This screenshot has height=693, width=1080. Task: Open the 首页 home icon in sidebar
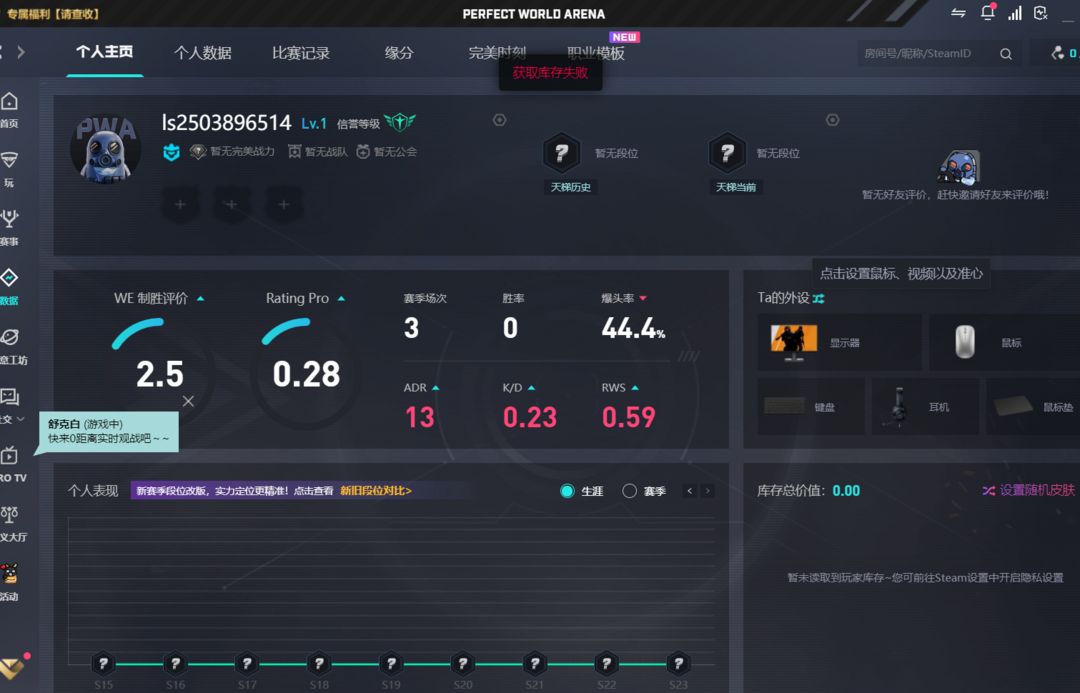pos(9,102)
